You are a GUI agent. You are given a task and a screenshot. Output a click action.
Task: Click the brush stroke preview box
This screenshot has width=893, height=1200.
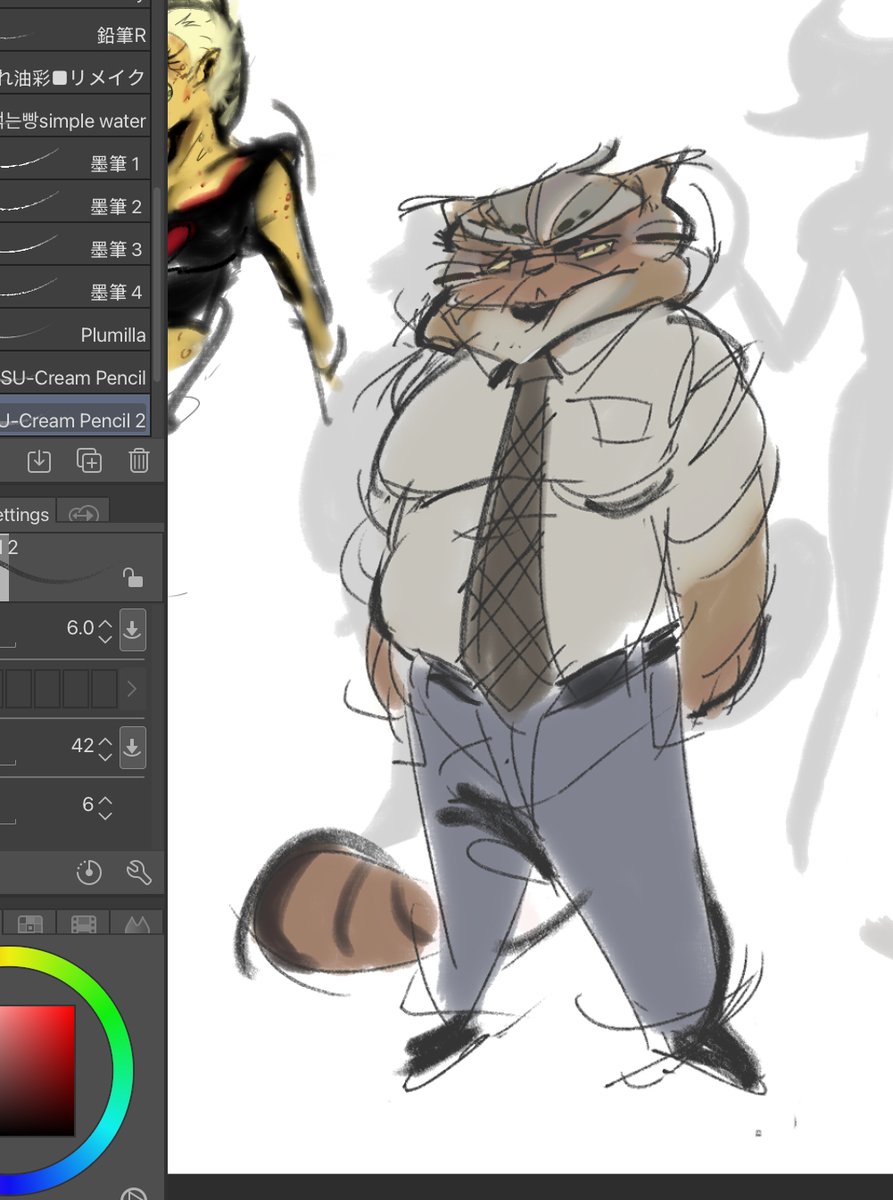(80, 566)
